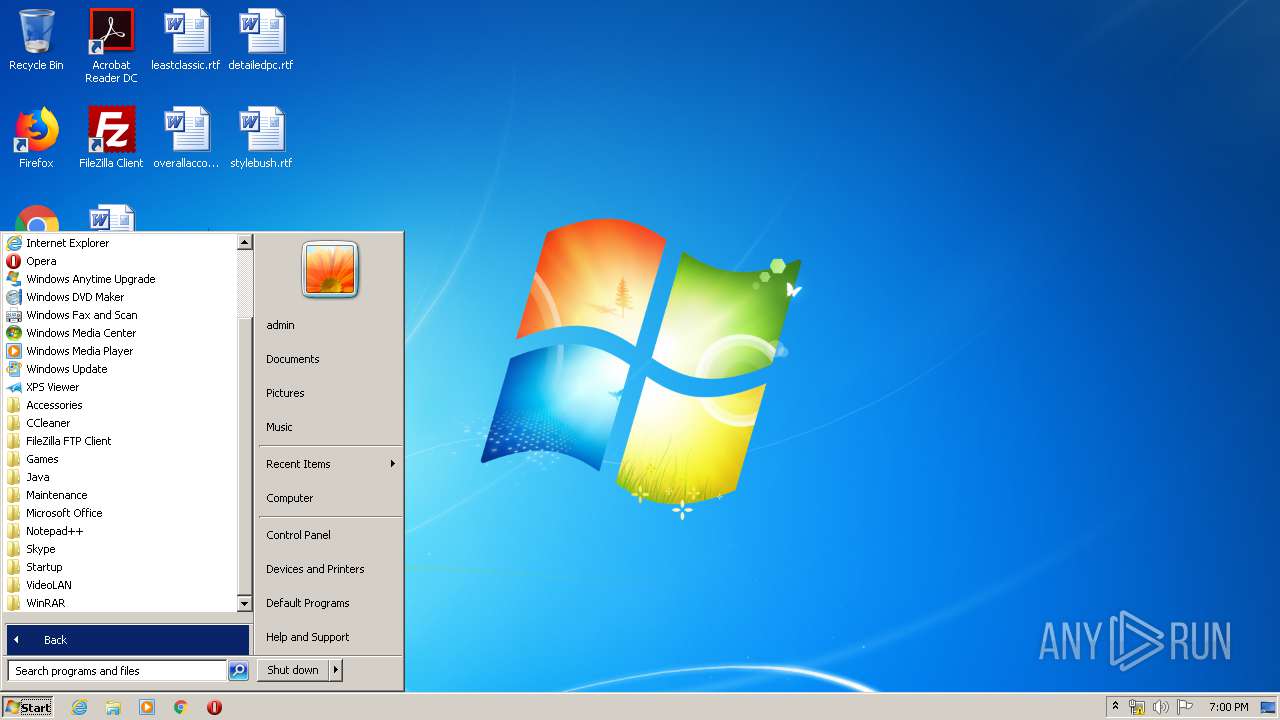This screenshot has width=1280, height=720.
Task: Open the overallacco... rtf file icon
Action: [186, 138]
